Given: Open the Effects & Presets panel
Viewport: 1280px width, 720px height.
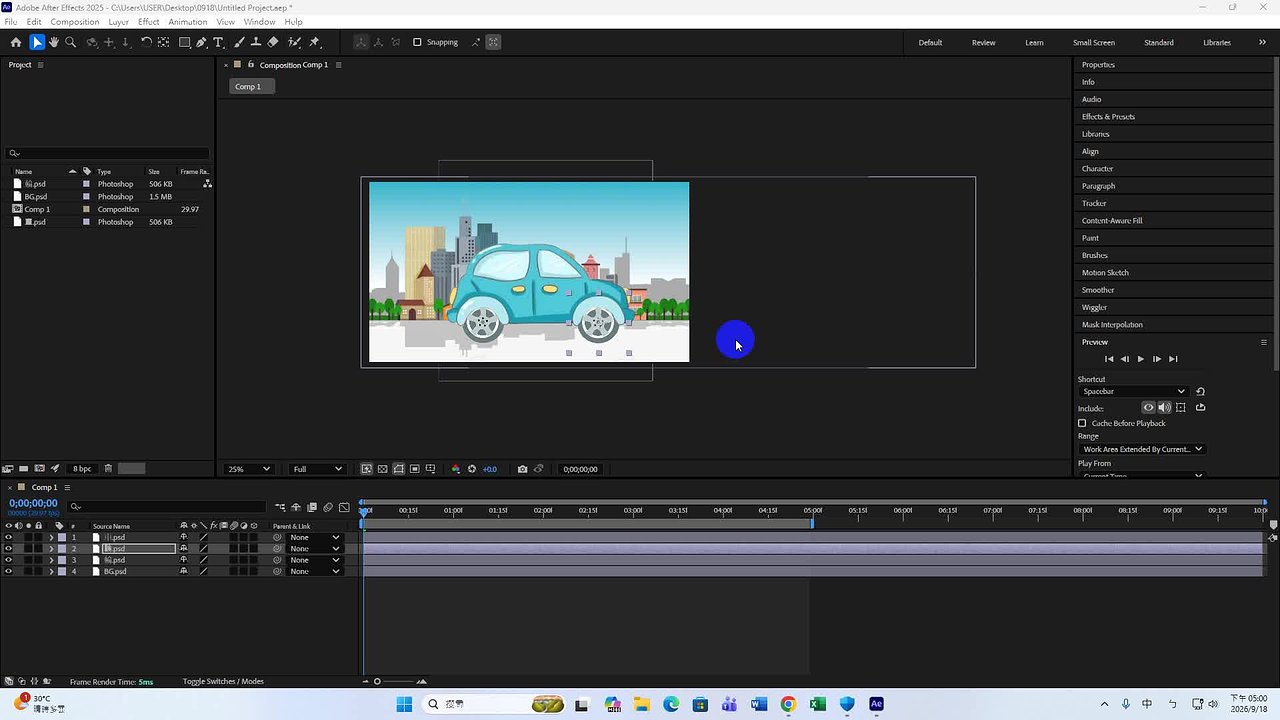Looking at the screenshot, I should point(1108,116).
